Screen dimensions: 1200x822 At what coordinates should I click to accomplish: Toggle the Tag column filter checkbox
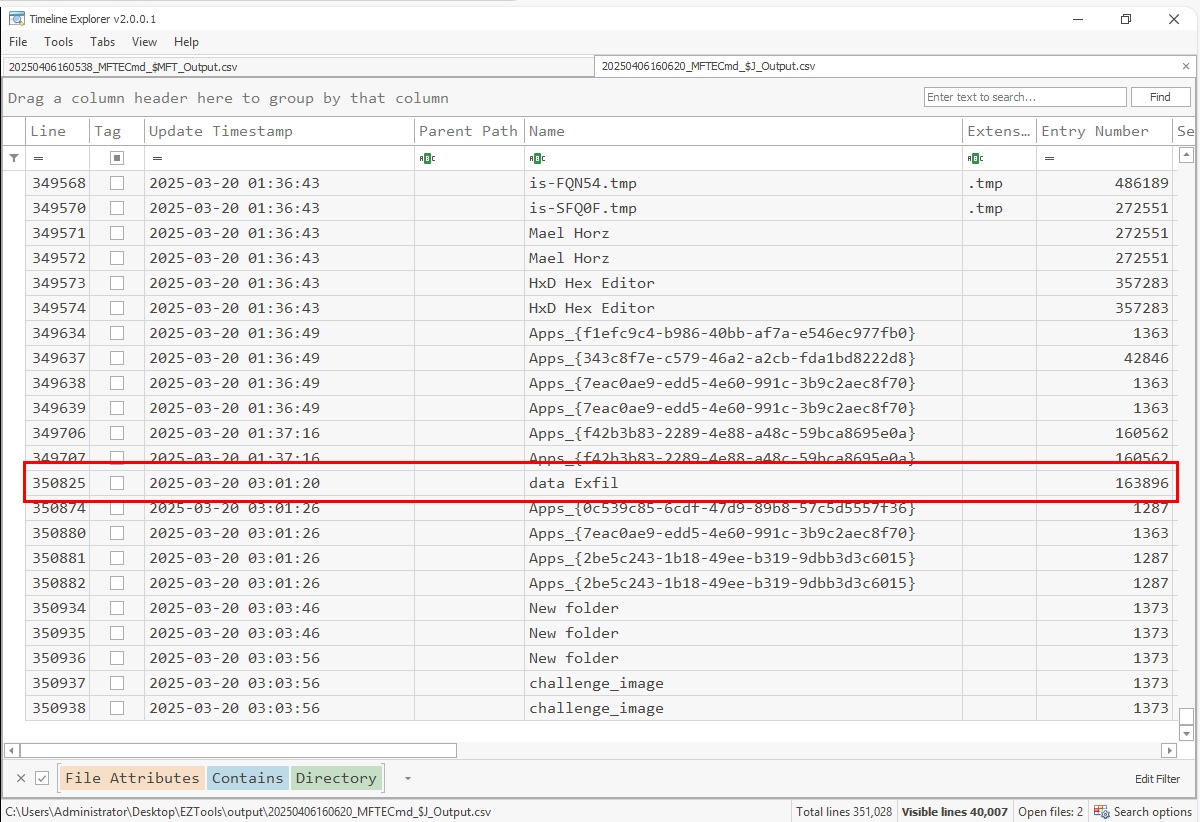[x=117, y=158]
